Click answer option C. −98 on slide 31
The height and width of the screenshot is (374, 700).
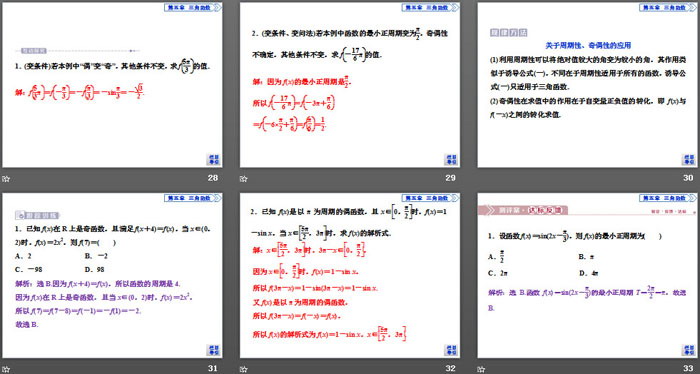29,270
